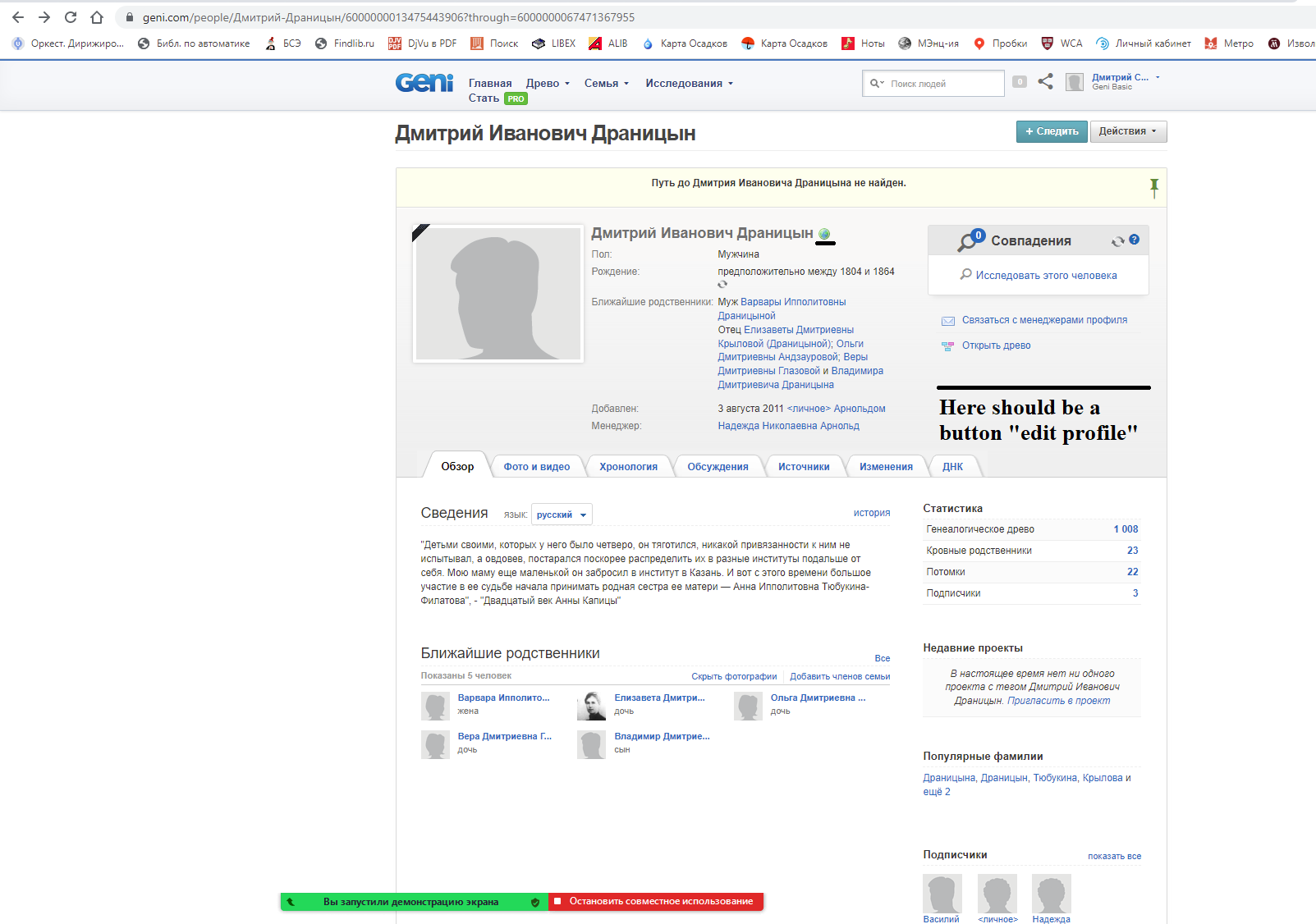Open the Источники tab

coord(803,466)
